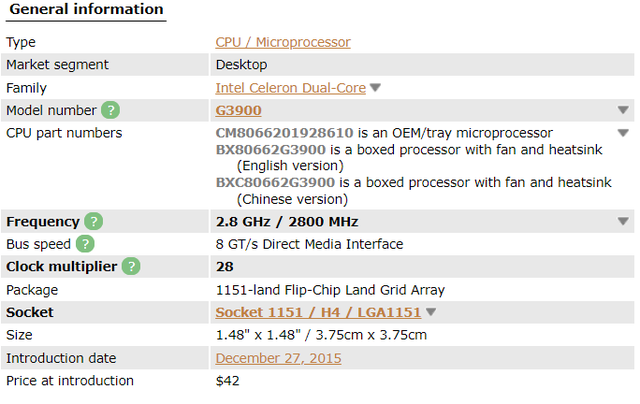640x404 pixels.
Task: Click the help icon beside Model number
Action: point(110,110)
